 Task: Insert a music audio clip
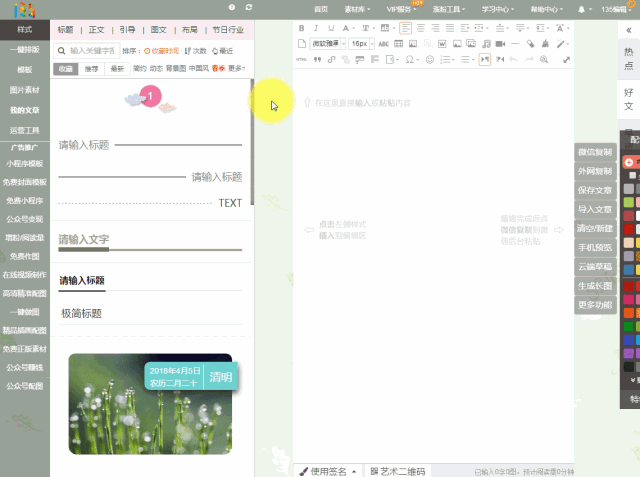486,44
